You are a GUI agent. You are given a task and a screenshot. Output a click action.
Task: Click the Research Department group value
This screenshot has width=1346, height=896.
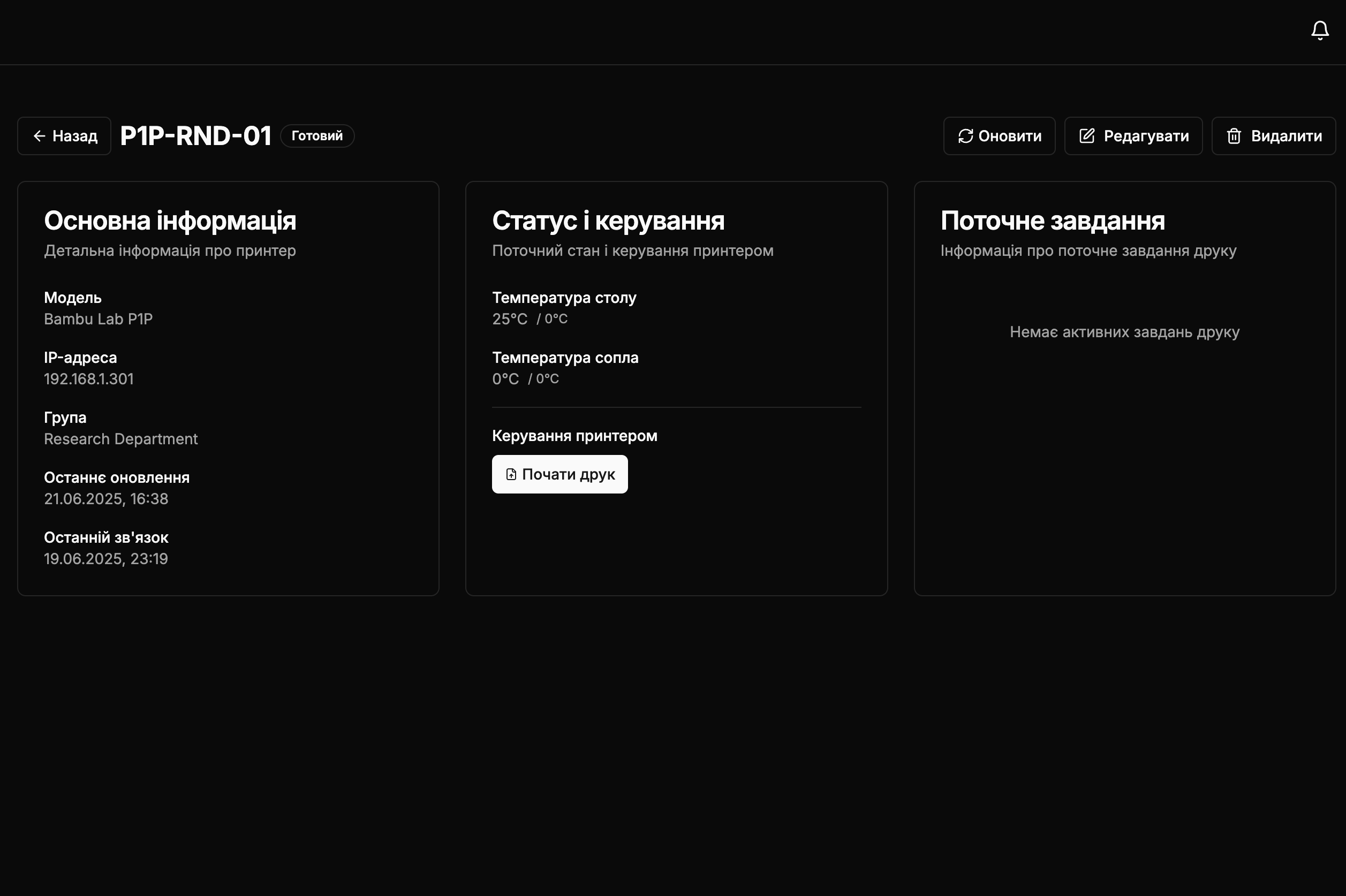[x=120, y=439]
